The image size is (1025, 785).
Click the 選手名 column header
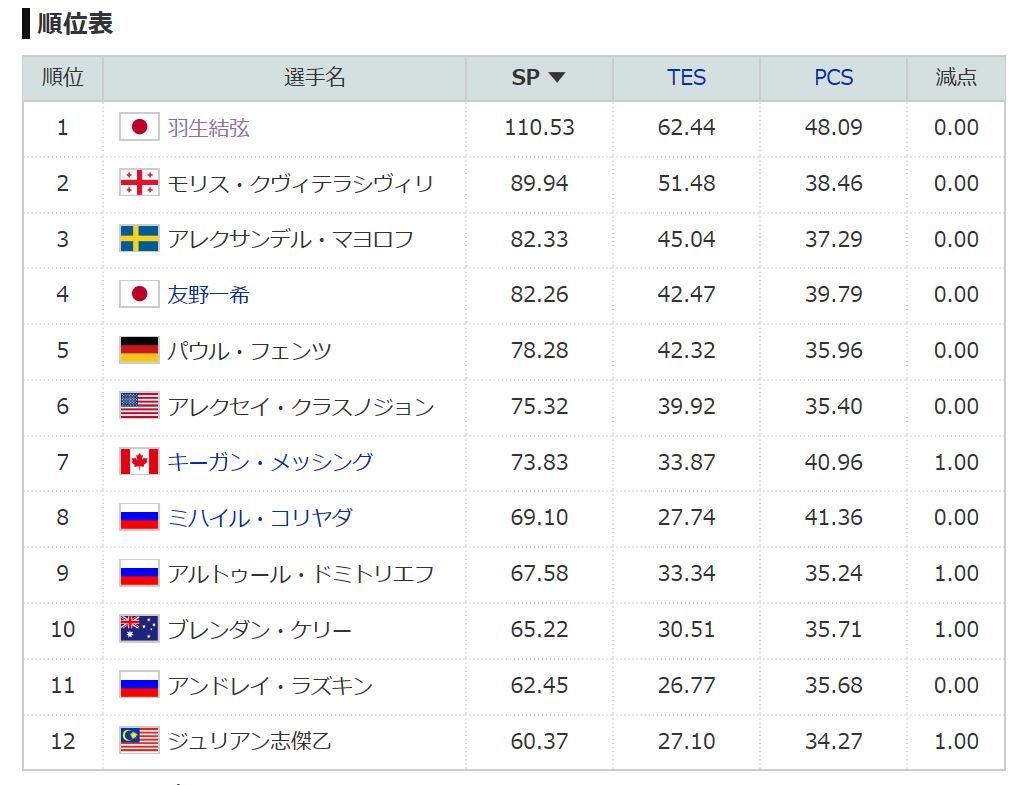pyautogui.click(x=315, y=78)
